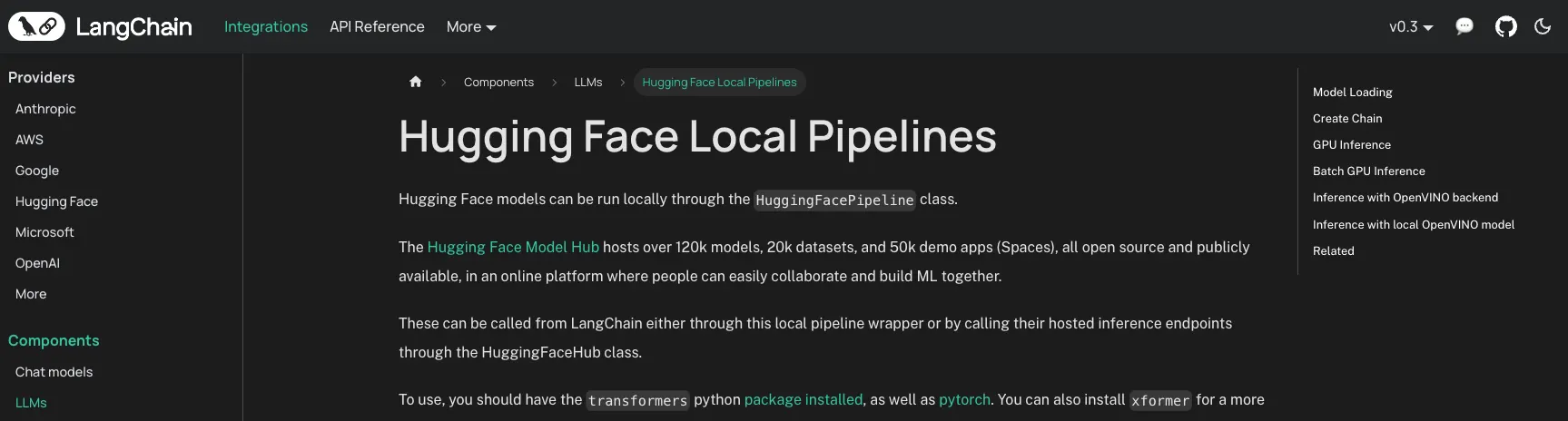1568x421 pixels.
Task: Click the LangChain brand text
Action: (x=133, y=27)
